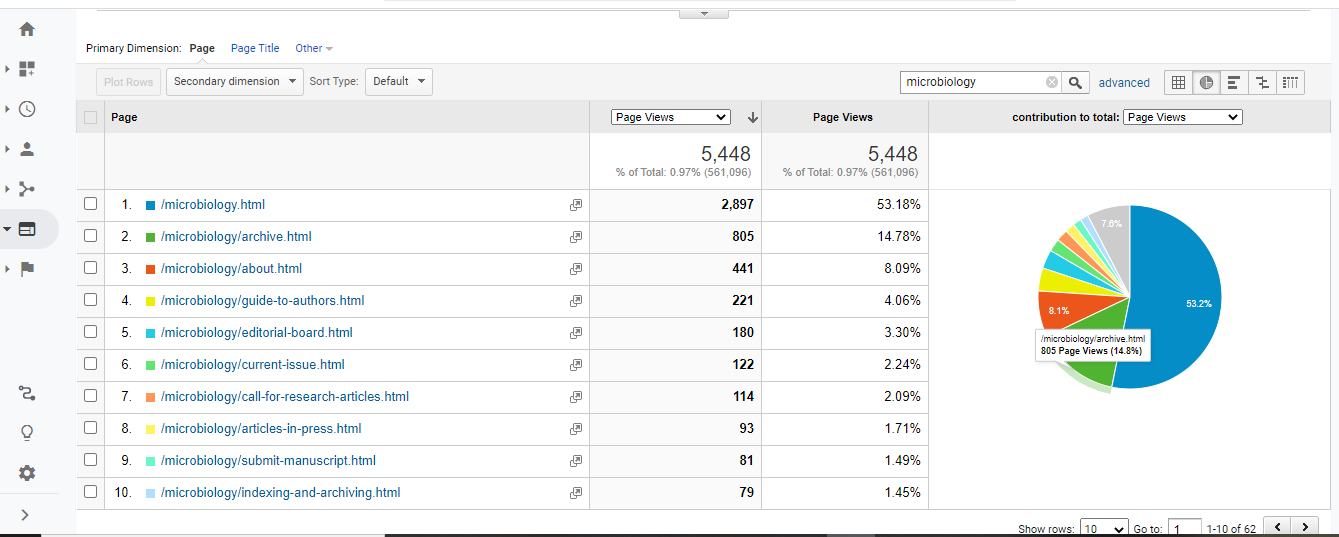Expand the Sort Type Default dropdown
The image size is (1339, 537).
tap(399, 82)
